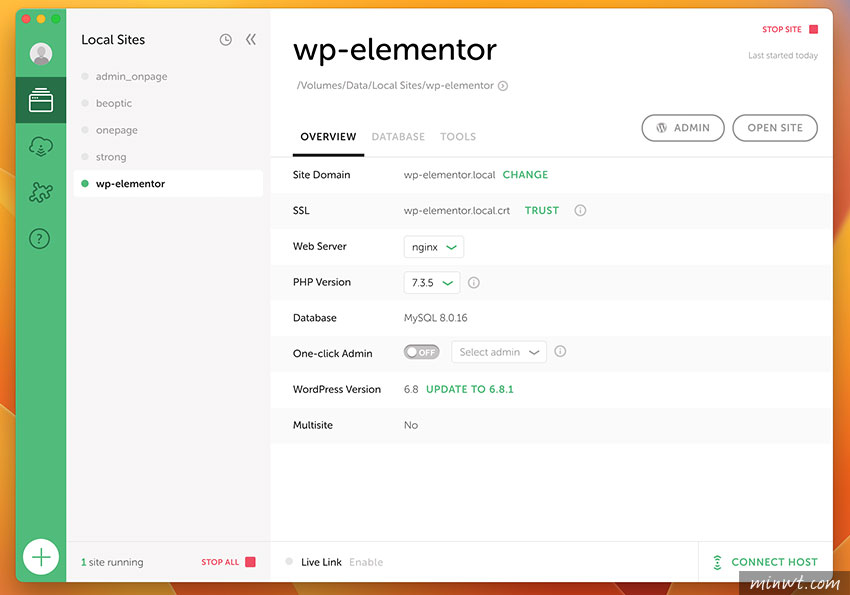Click the Open Site button
850x595 pixels.
775,128
